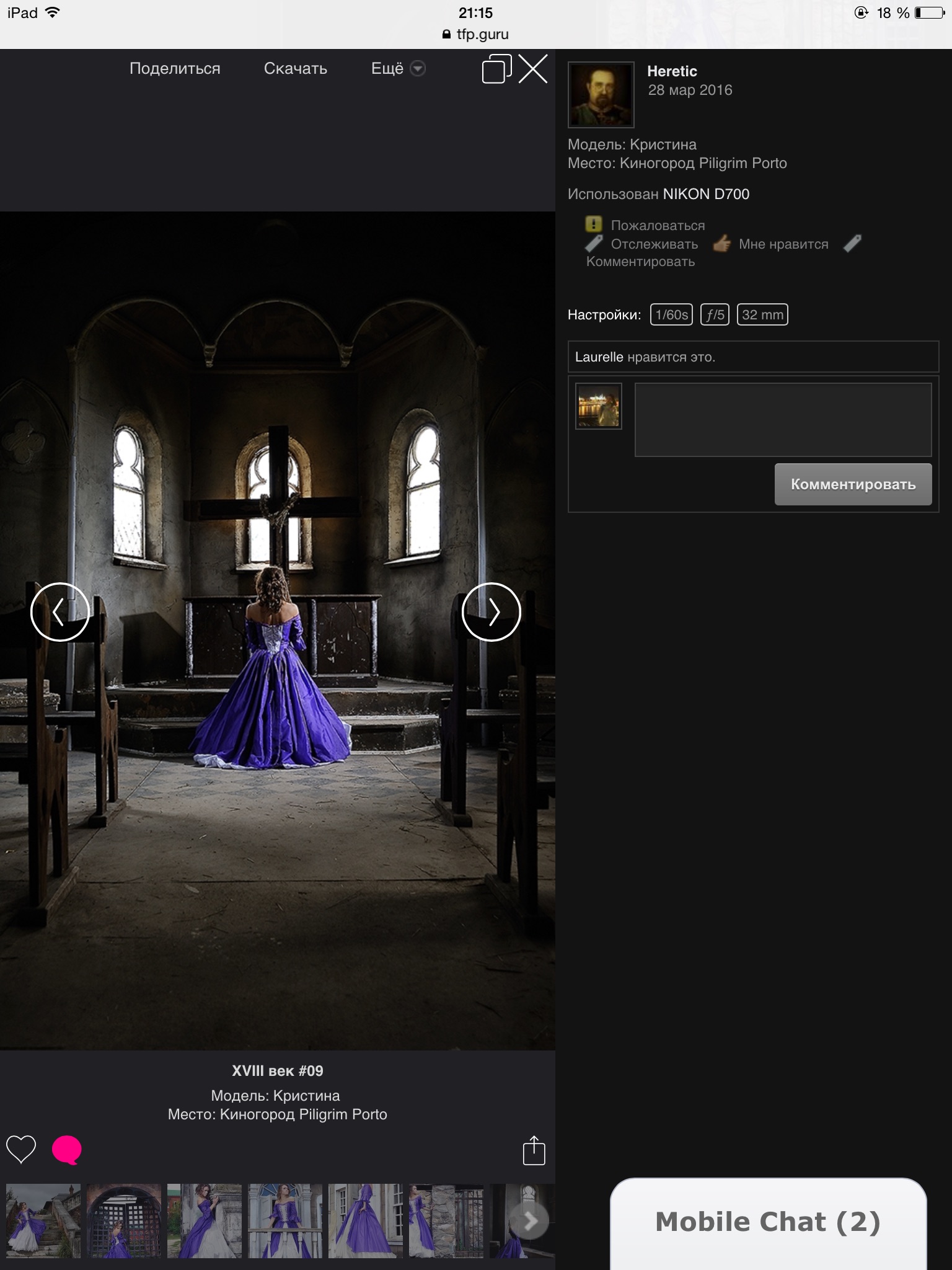This screenshot has width=952, height=1270.
Task: Report the photo via Пожаловаться
Action: point(658,226)
